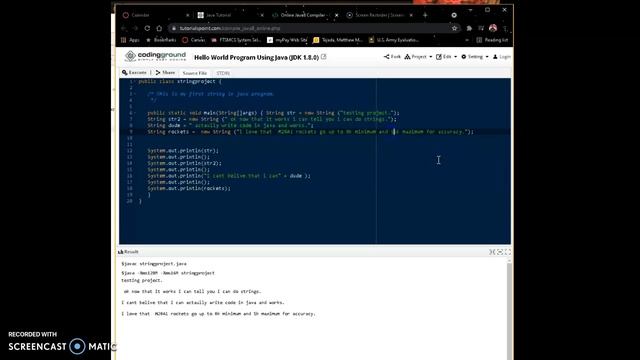
Task: Click the fullscreen icon on the Result panel header
Action: click(x=507, y=252)
